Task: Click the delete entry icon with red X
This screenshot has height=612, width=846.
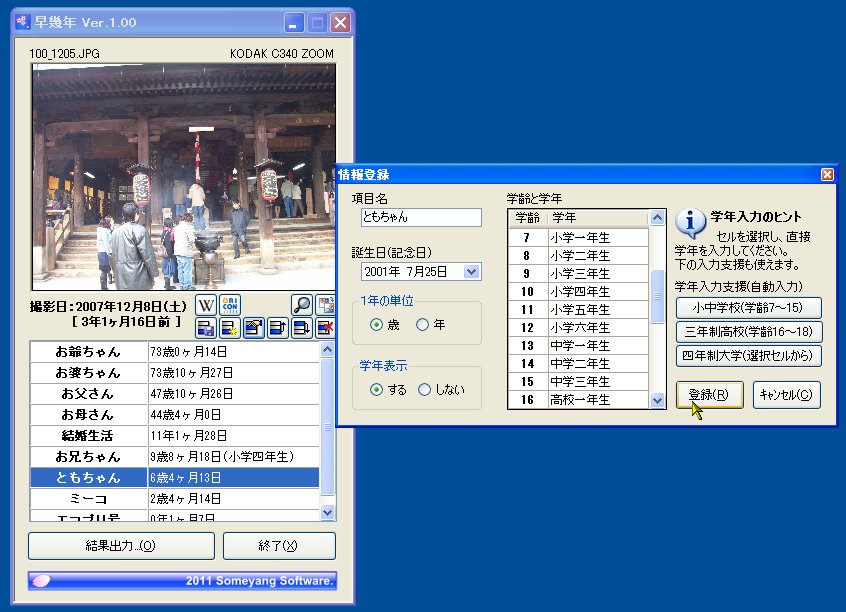Action: (x=325, y=328)
